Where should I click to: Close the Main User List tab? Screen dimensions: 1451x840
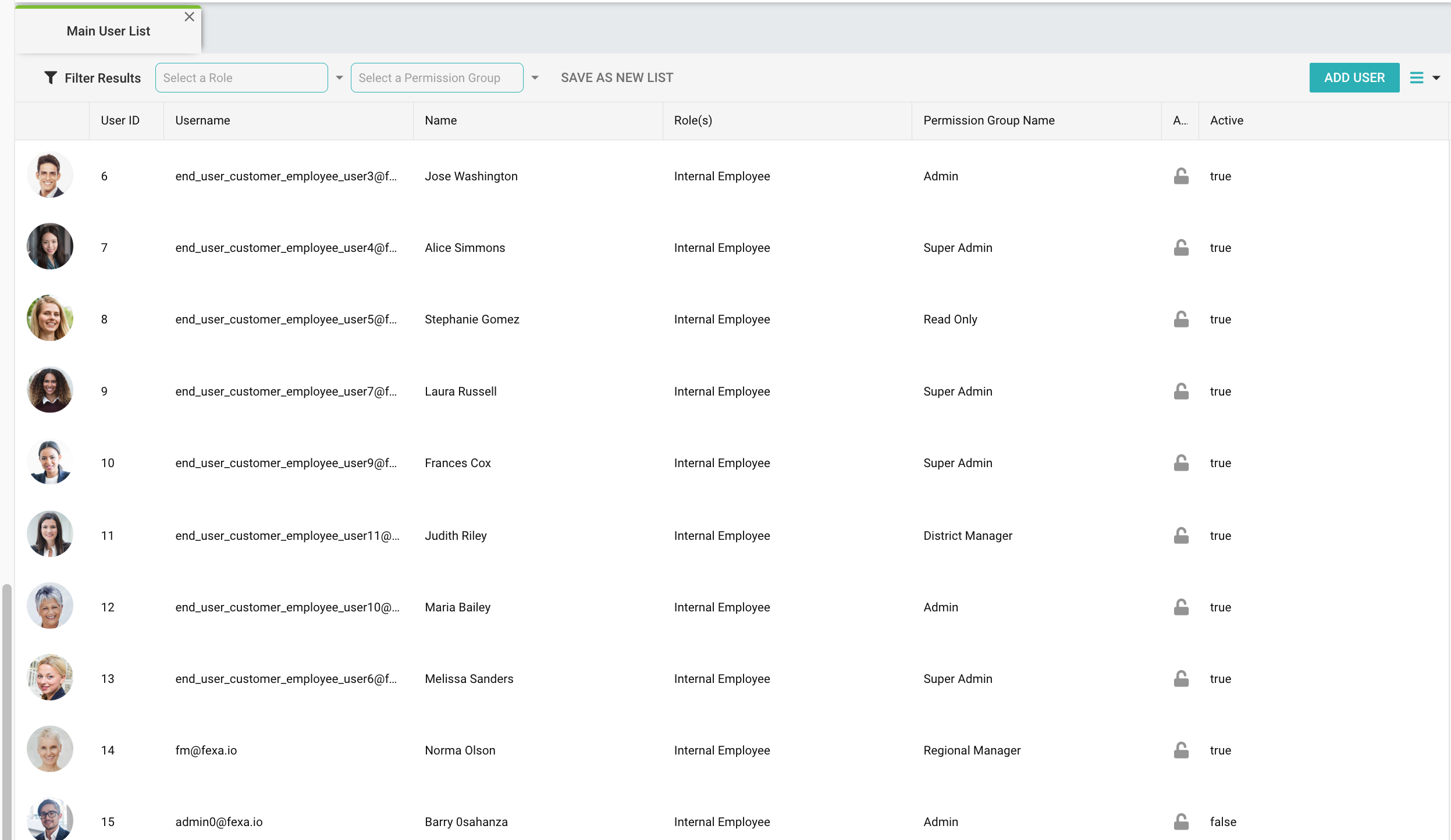190,16
